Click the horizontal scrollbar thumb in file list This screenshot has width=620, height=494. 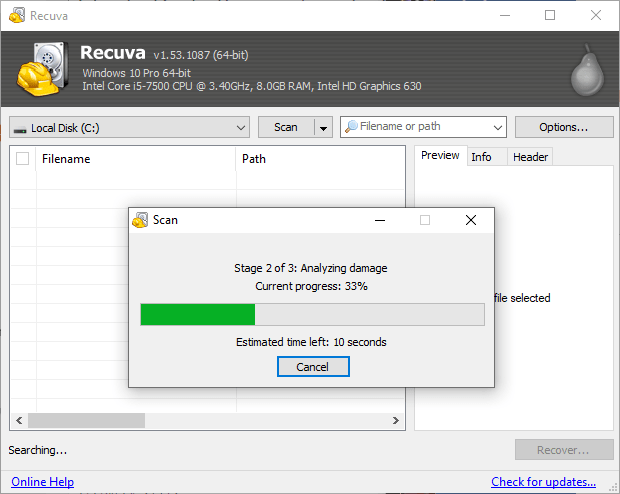pos(86,420)
